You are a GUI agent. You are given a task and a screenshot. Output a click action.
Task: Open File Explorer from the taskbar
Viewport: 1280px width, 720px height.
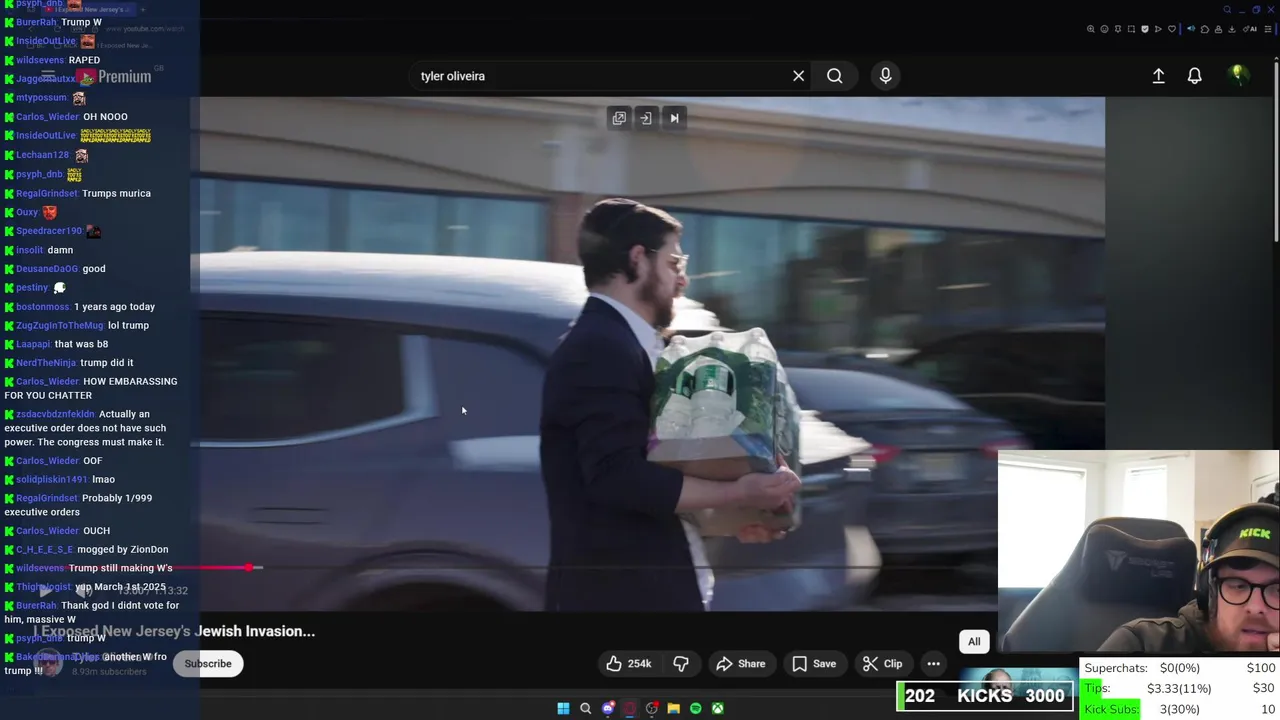click(674, 709)
